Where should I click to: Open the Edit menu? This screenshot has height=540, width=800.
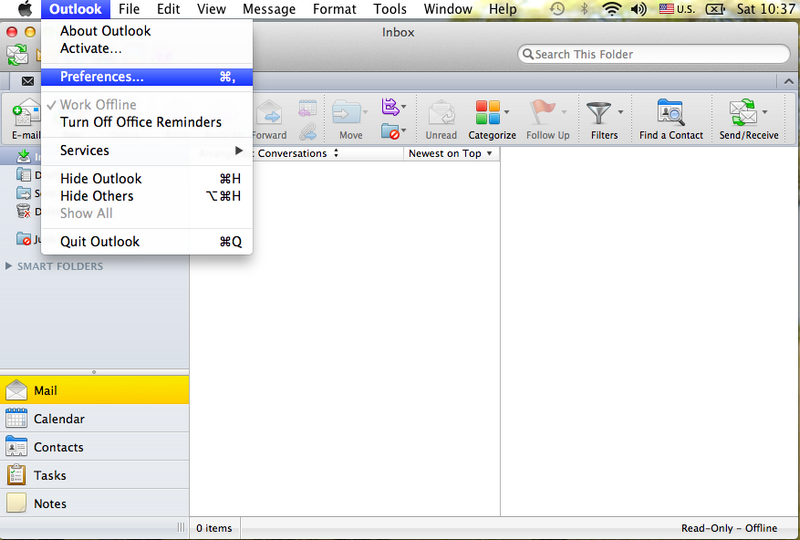point(168,9)
